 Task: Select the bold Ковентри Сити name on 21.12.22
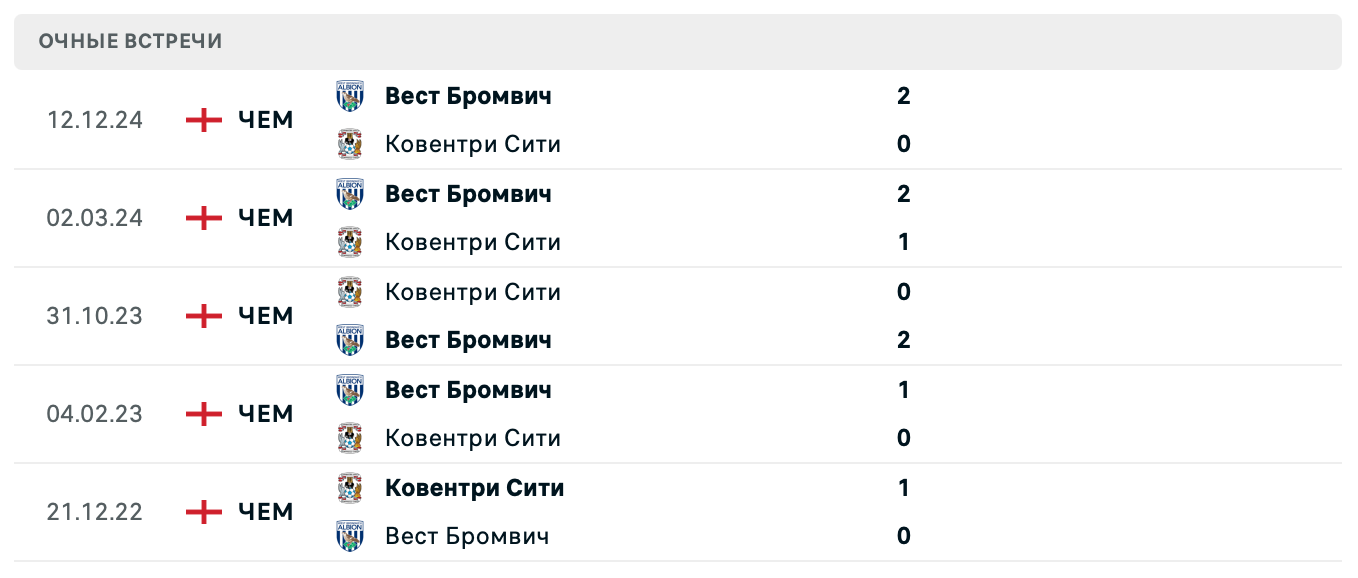point(475,487)
